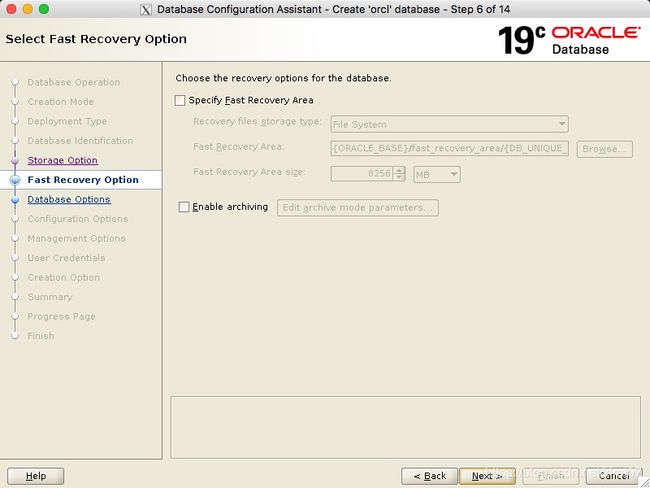This screenshot has width=650, height=488.
Task: Click the X11 icon in the title bar
Action: (x=146, y=9)
